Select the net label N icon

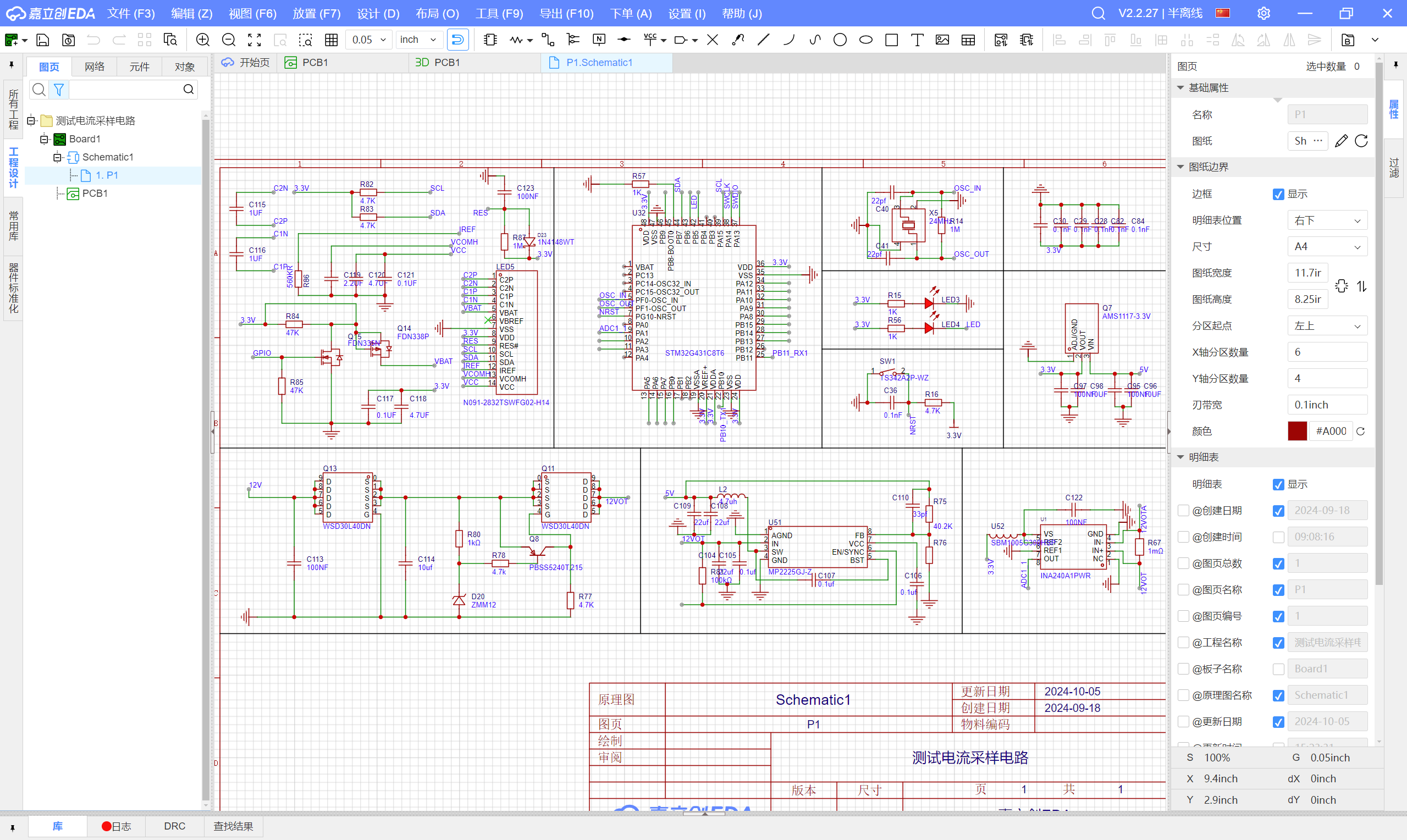point(599,40)
